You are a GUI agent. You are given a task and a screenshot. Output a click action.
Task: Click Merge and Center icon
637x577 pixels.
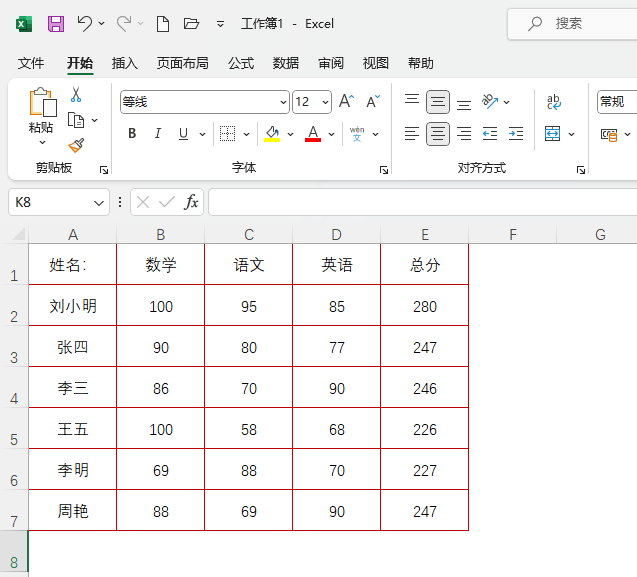click(x=552, y=134)
